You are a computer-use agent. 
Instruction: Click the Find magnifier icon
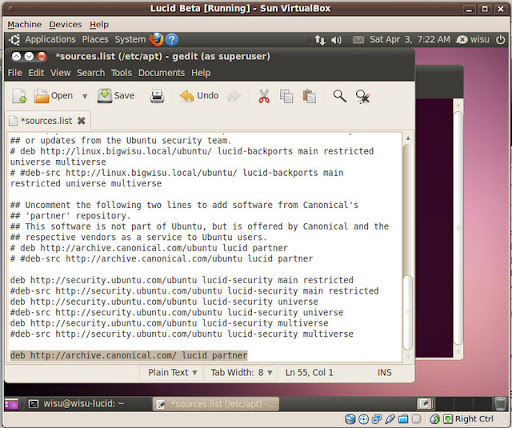[x=340, y=96]
